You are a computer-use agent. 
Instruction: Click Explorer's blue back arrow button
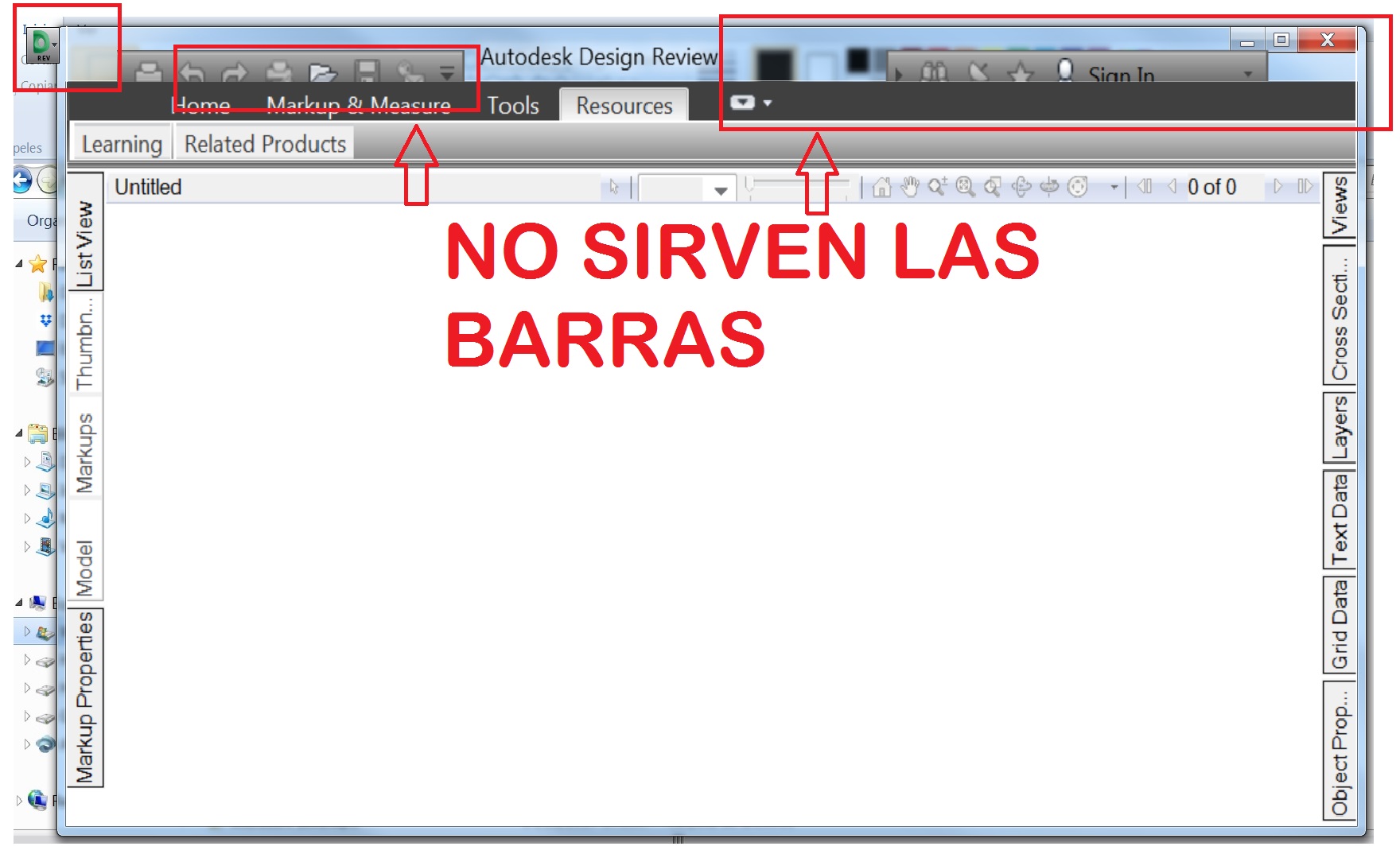(21, 181)
